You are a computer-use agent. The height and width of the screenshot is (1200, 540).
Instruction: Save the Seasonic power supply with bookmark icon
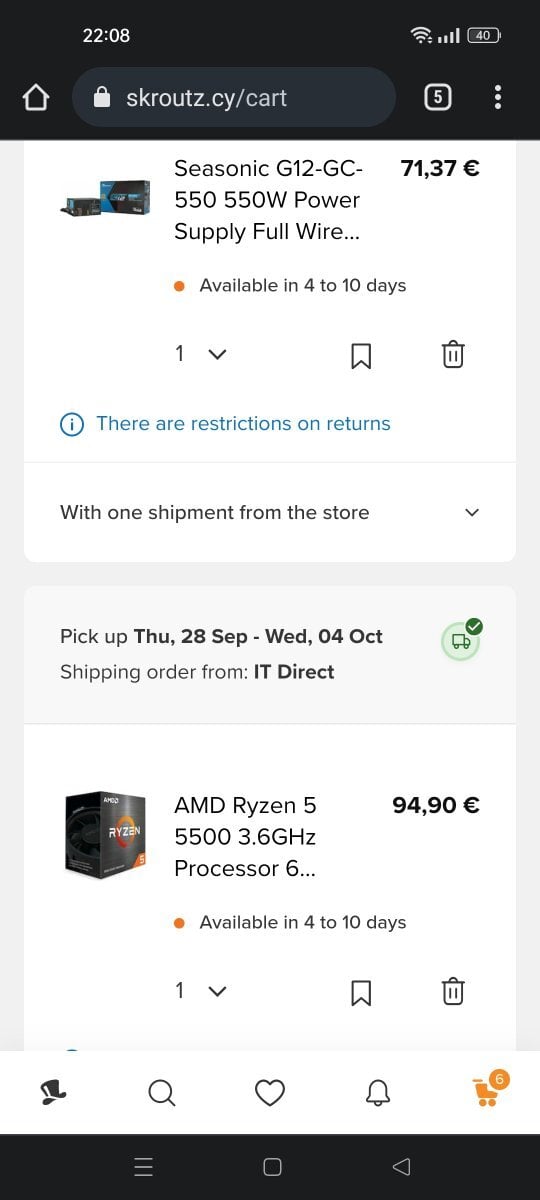361,355
